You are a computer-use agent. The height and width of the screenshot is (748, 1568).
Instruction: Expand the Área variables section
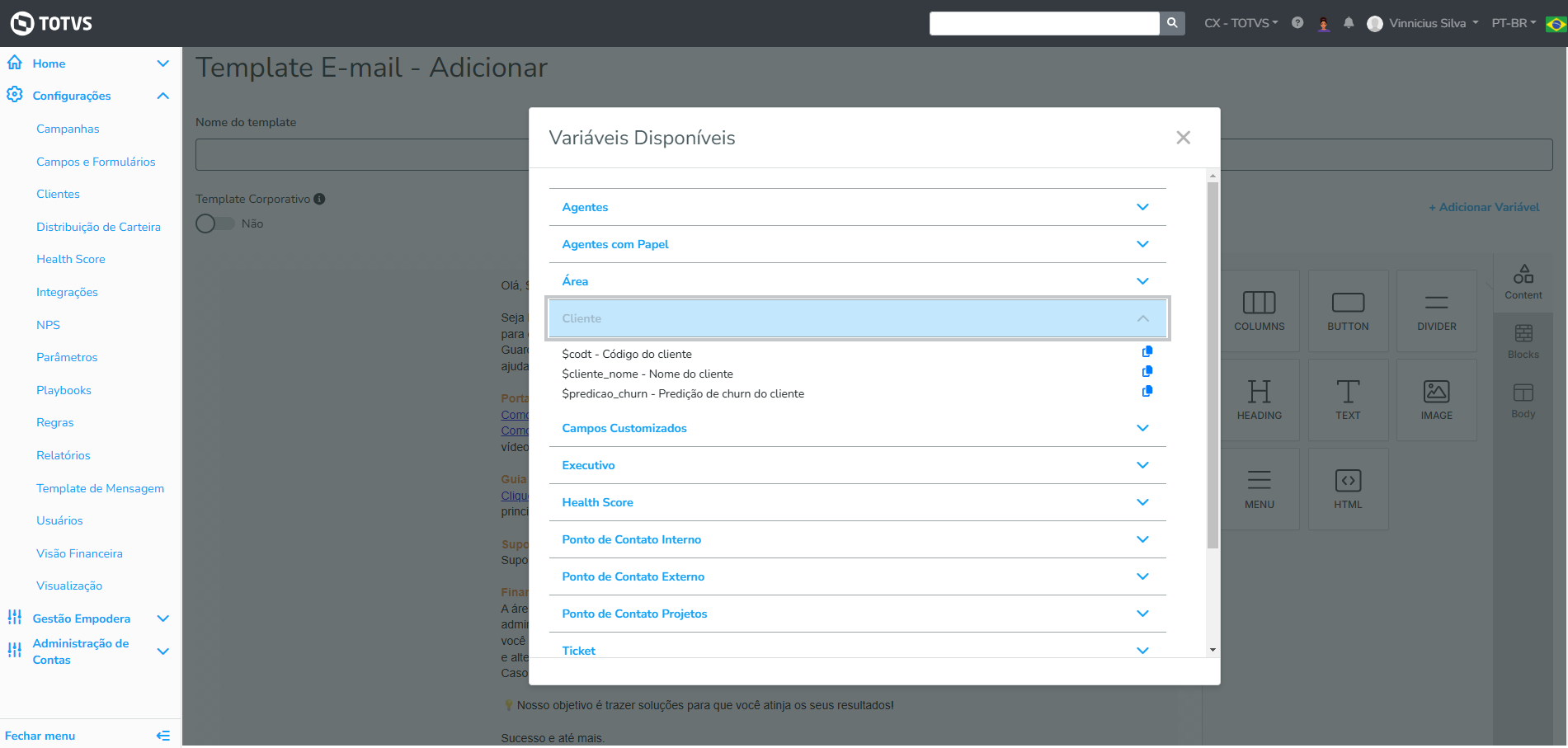(858, 281)
